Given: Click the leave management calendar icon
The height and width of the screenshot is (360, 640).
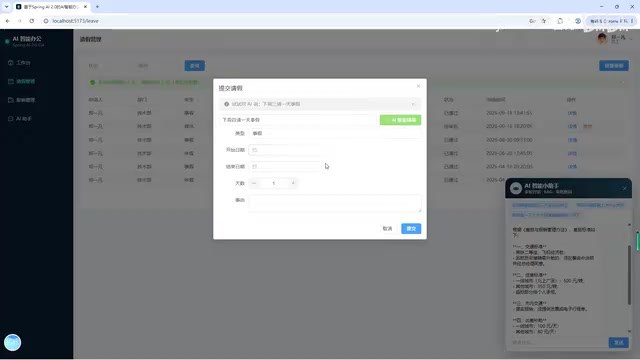Looking at the screenshot, I should [11, 81].
